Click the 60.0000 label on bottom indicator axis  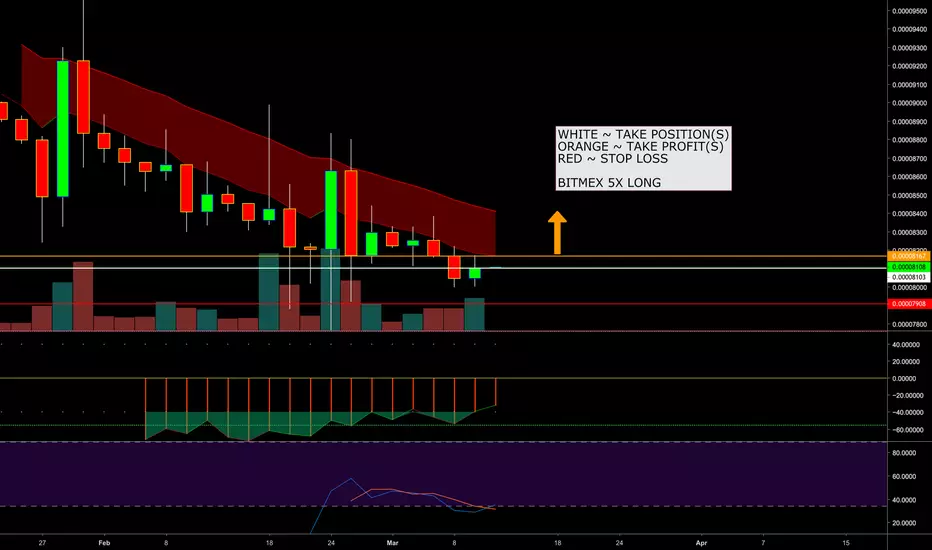coord(904,476)
